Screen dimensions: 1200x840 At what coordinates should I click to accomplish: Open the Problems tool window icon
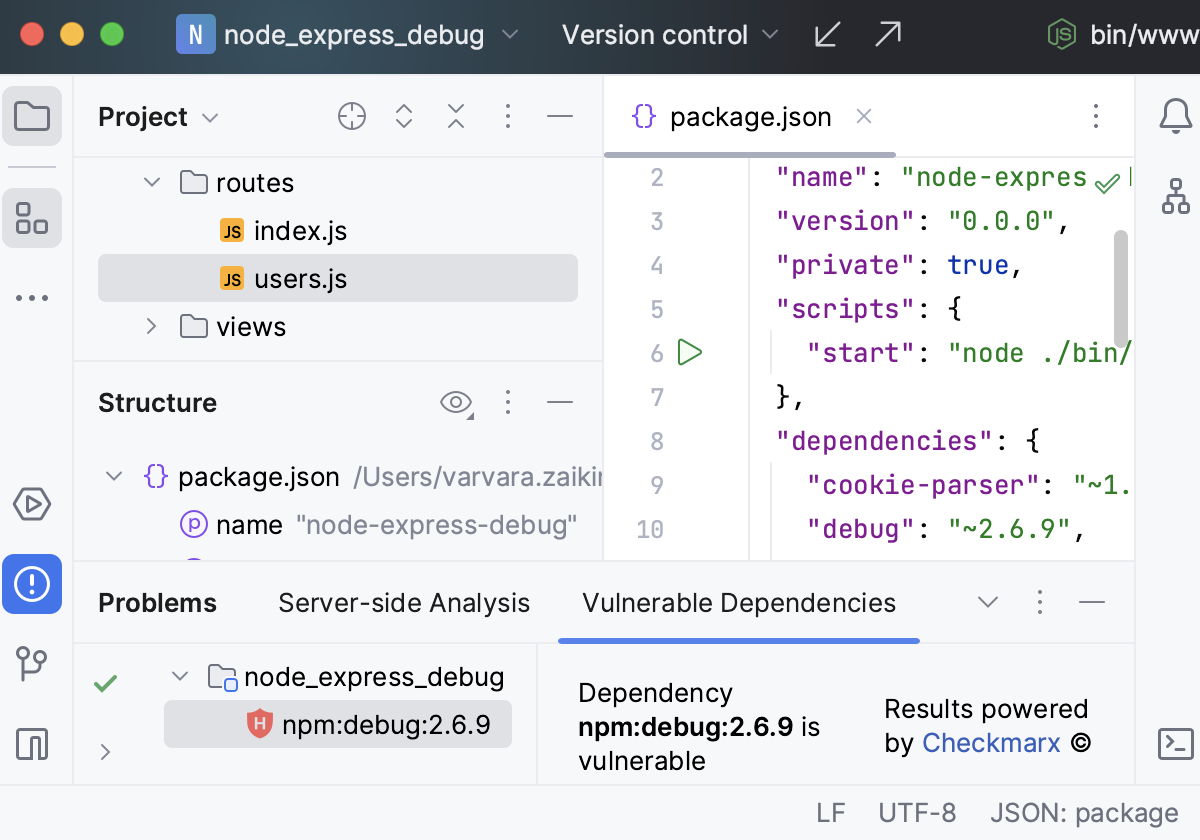pyautogui.click(x=32, y=583)
